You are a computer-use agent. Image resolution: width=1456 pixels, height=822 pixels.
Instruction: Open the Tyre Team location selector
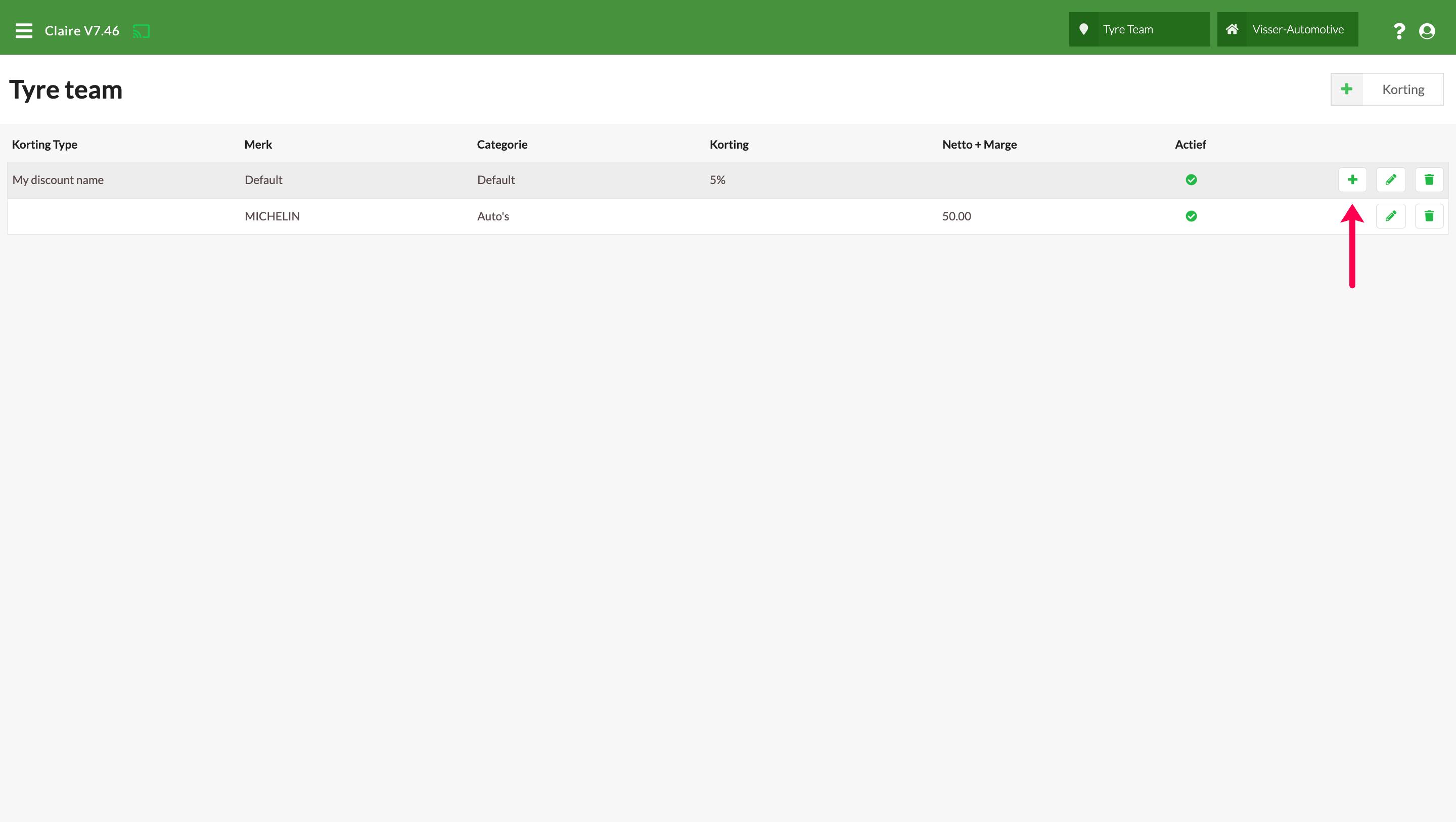[x=1139, y=29]
